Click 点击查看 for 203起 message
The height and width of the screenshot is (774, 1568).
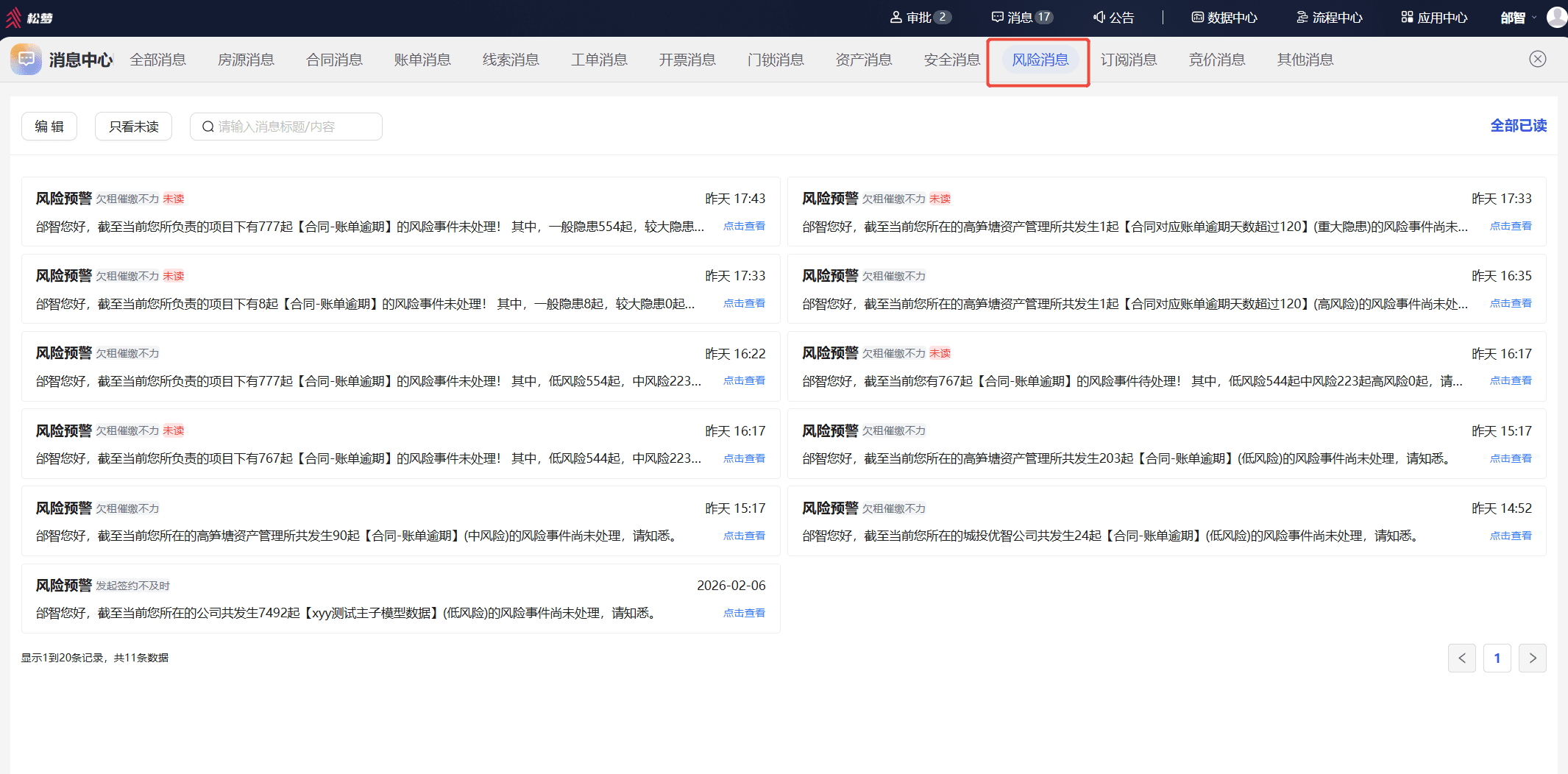[x=1511, y=458]
